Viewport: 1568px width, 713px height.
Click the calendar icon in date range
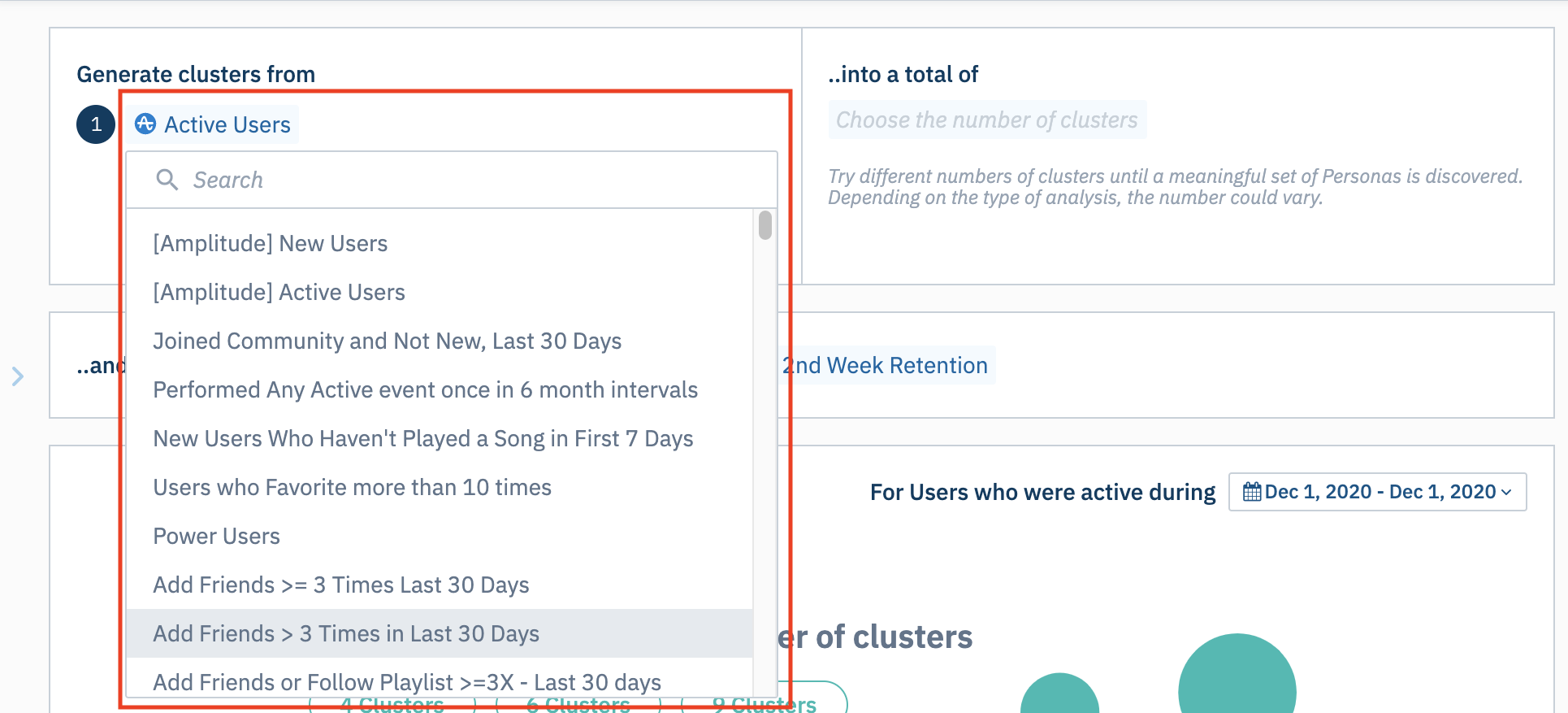click(x=1252, y=492)
